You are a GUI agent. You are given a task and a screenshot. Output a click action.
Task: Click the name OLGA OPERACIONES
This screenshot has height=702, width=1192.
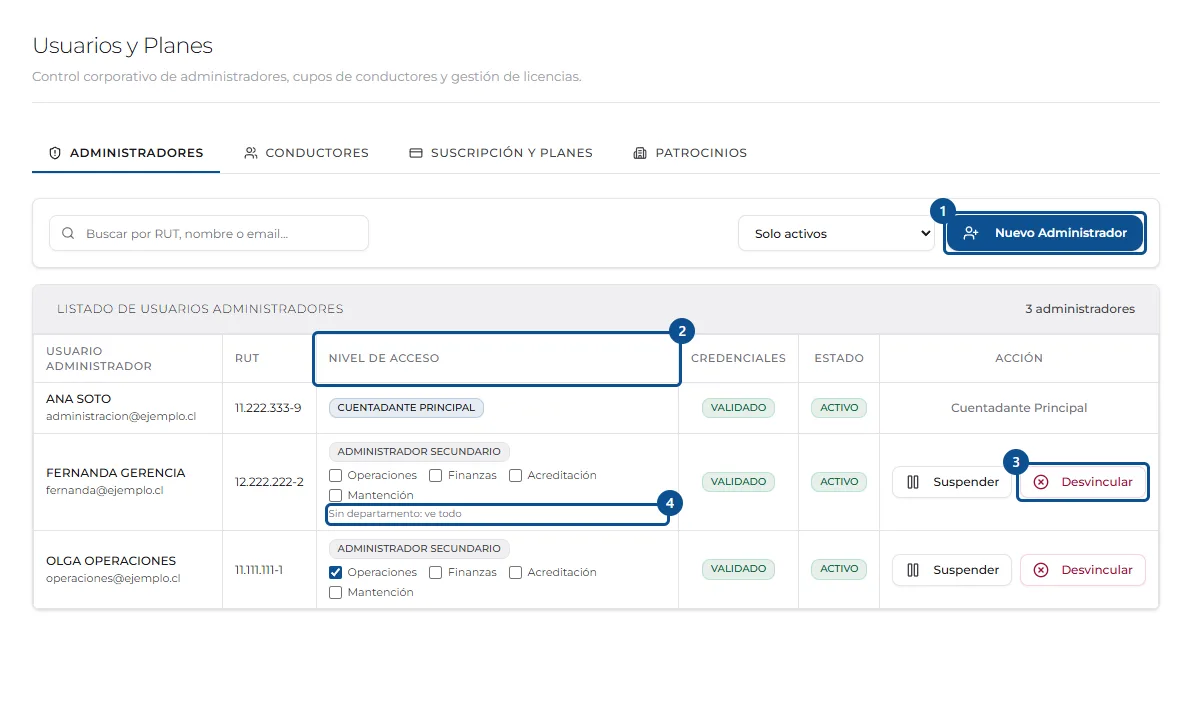pos(111,561)
